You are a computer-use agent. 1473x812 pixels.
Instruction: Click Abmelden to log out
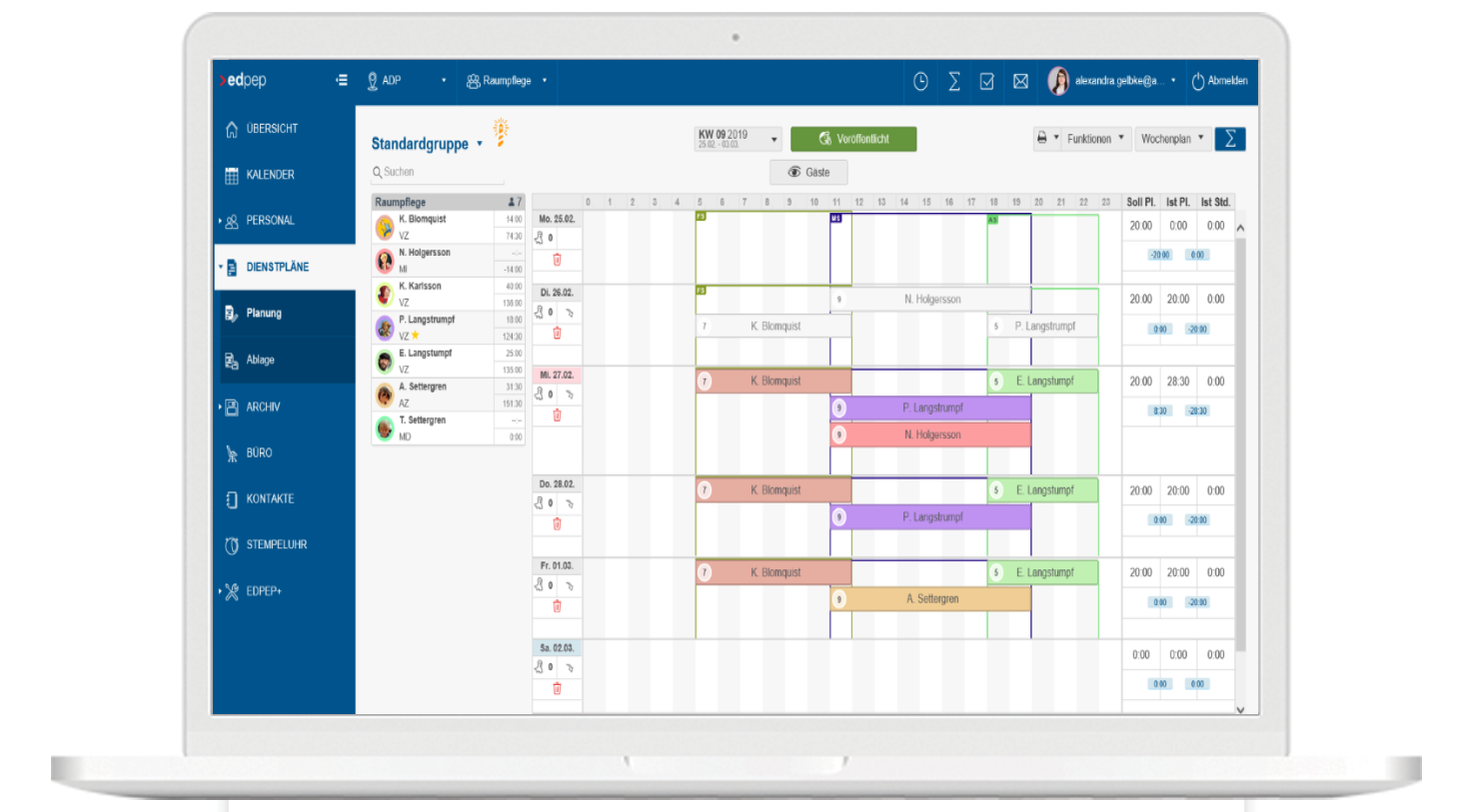click(1219, 82)
